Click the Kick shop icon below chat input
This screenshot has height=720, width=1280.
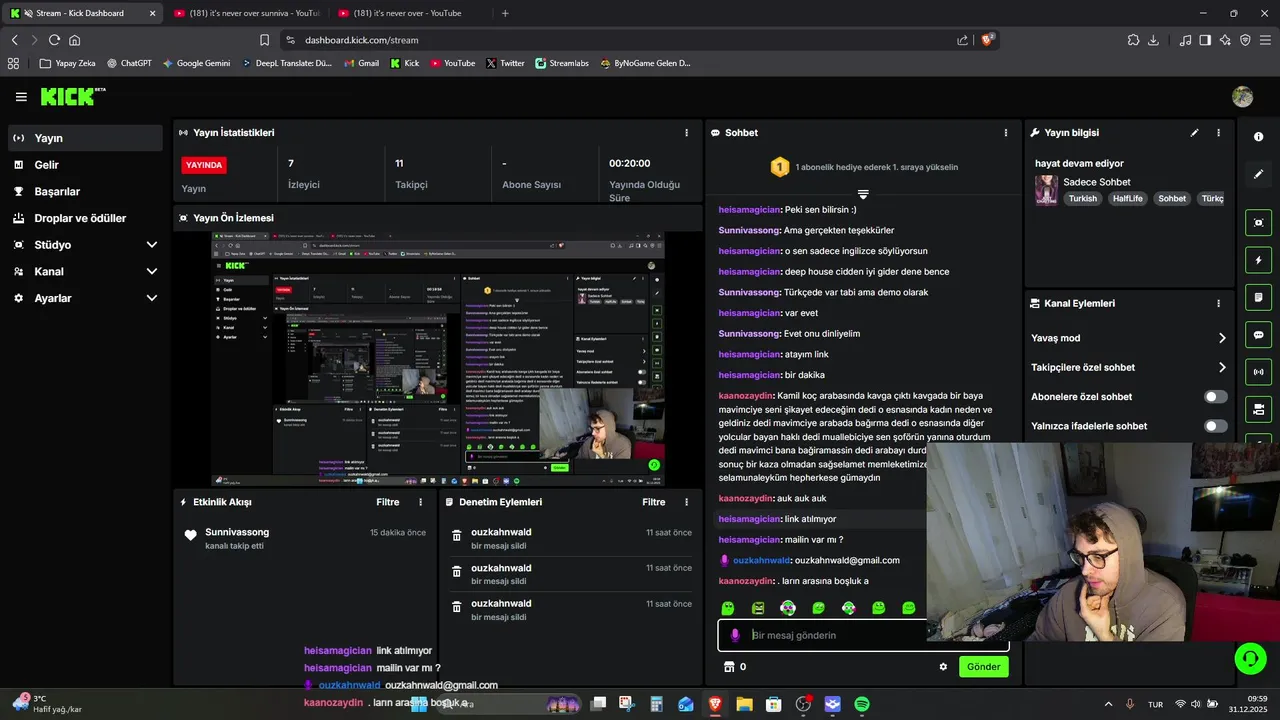pos(728,667)
